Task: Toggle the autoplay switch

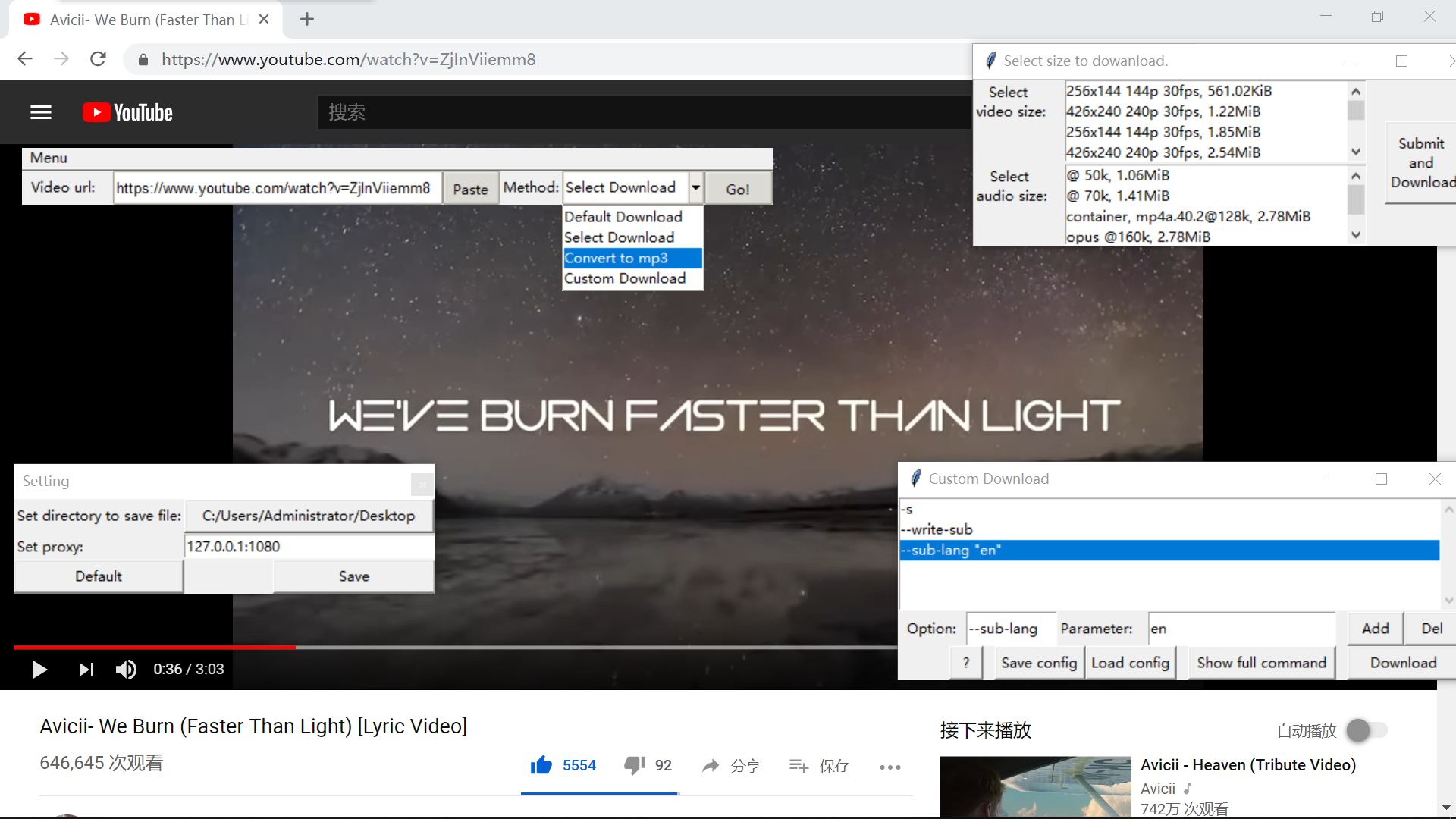Action: tap(1366, 730)
